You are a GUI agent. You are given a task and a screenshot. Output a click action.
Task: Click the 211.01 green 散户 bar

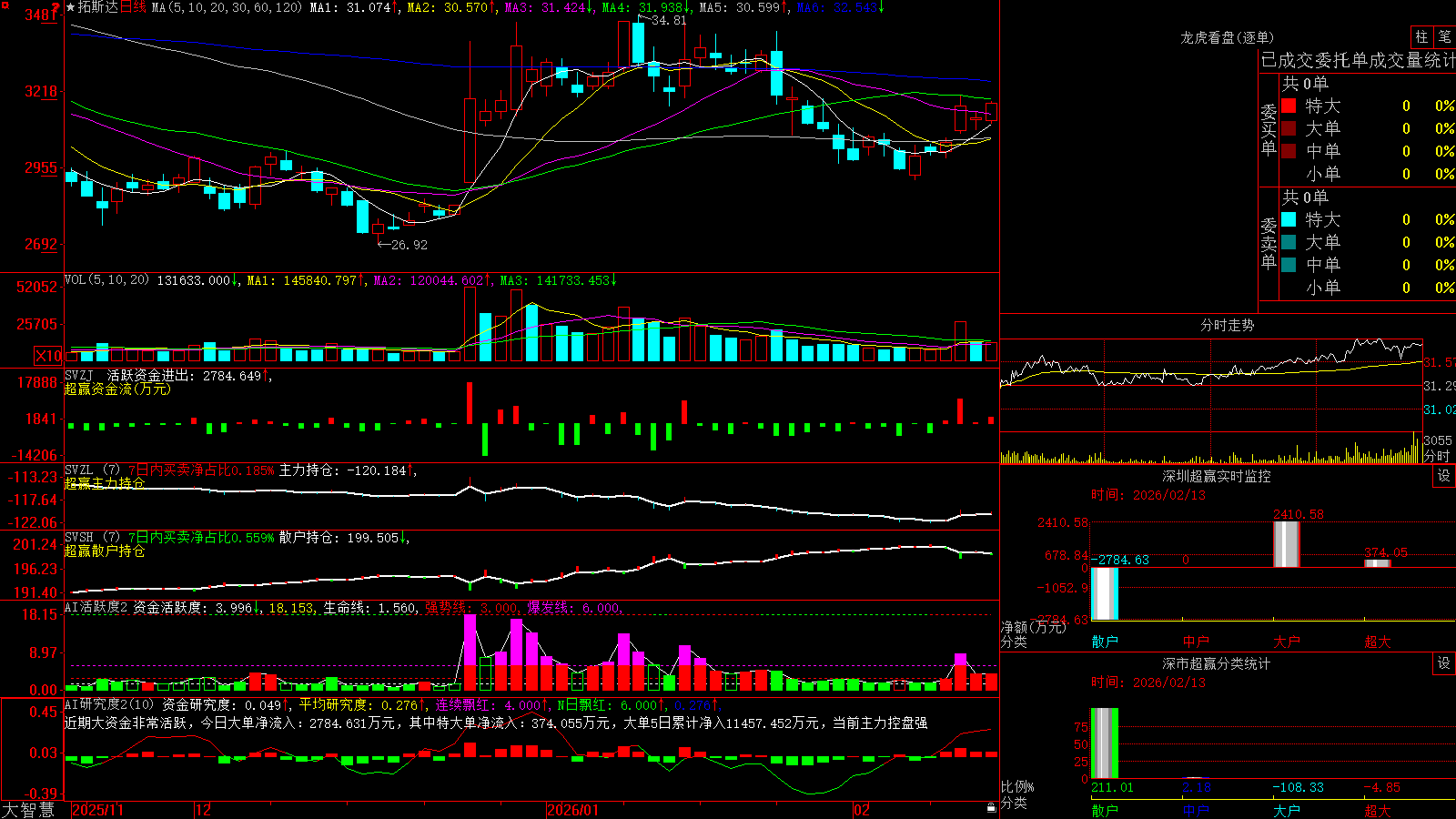point(1105,743)
